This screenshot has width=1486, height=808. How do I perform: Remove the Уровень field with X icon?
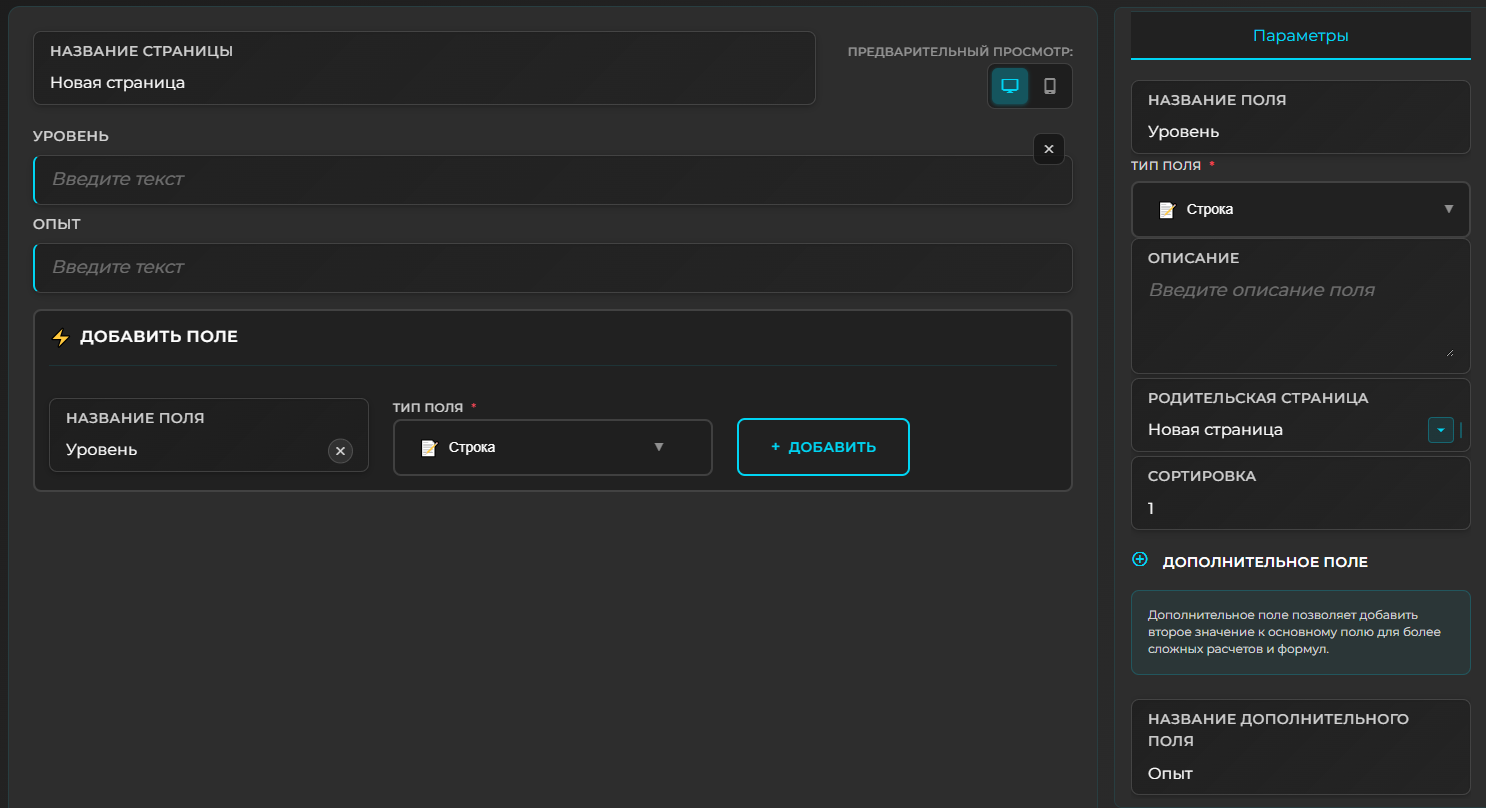coord(1048,149)
